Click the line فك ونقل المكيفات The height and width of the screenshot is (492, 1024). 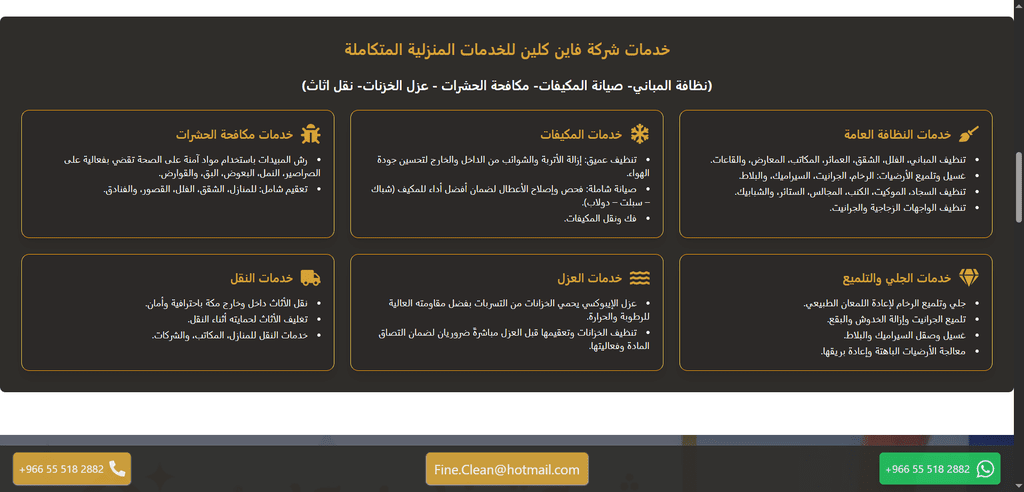[x=601, y=218]
